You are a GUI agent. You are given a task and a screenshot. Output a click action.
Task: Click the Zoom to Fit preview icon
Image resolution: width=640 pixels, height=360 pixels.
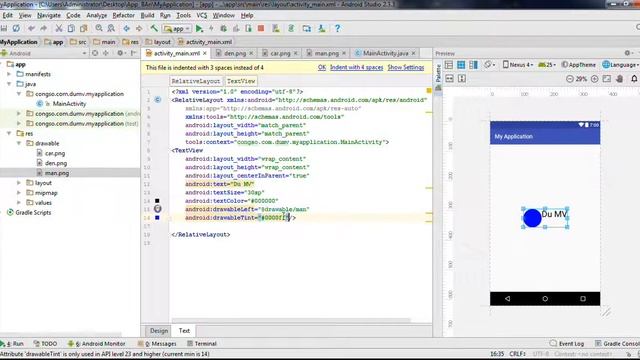pyautogui.click(x=607, y=79)
